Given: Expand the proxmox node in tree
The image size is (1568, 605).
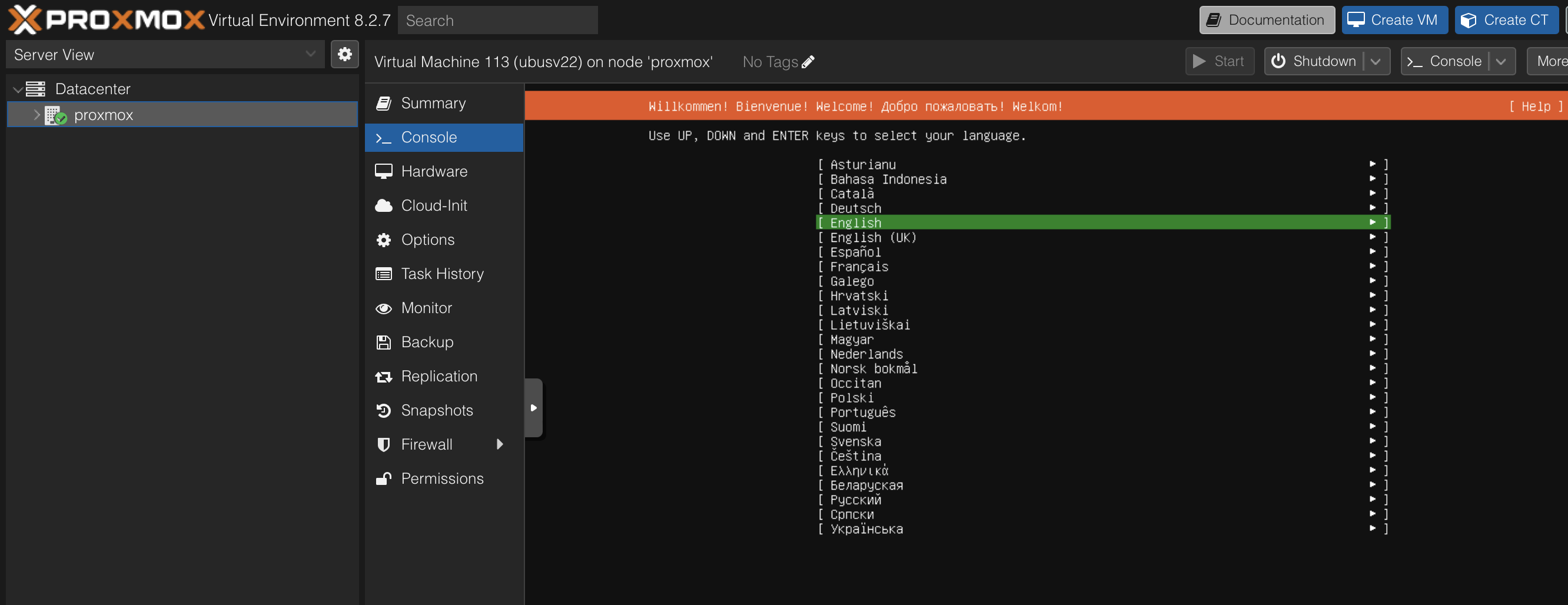Looking at the screenshot, I should coord(36,114).
